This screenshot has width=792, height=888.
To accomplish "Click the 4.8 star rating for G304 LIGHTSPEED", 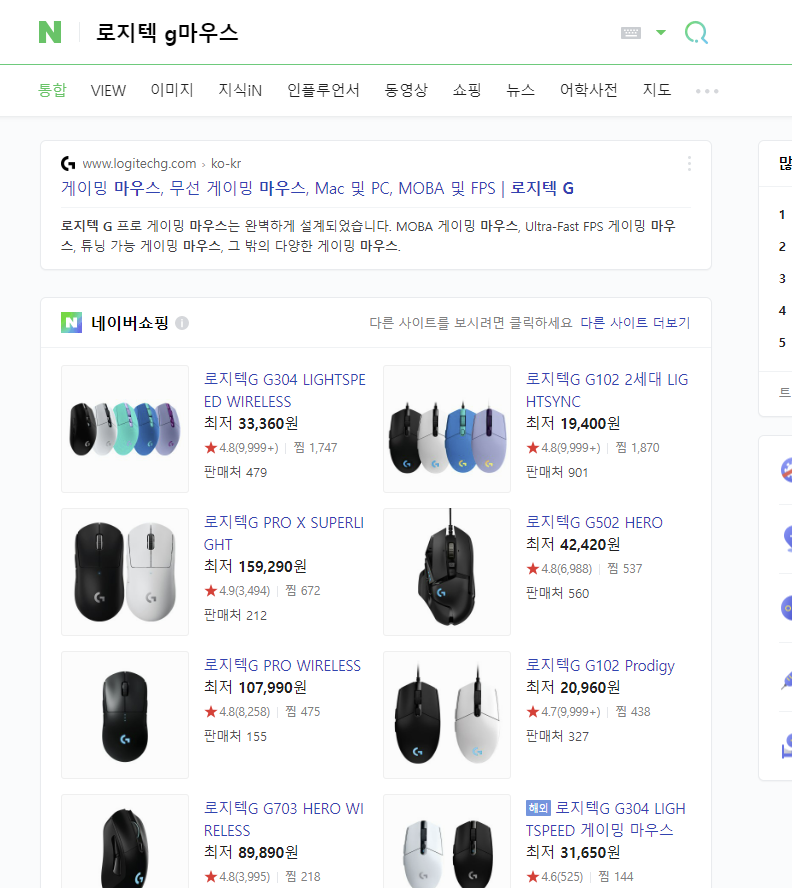I will [241, 448].
